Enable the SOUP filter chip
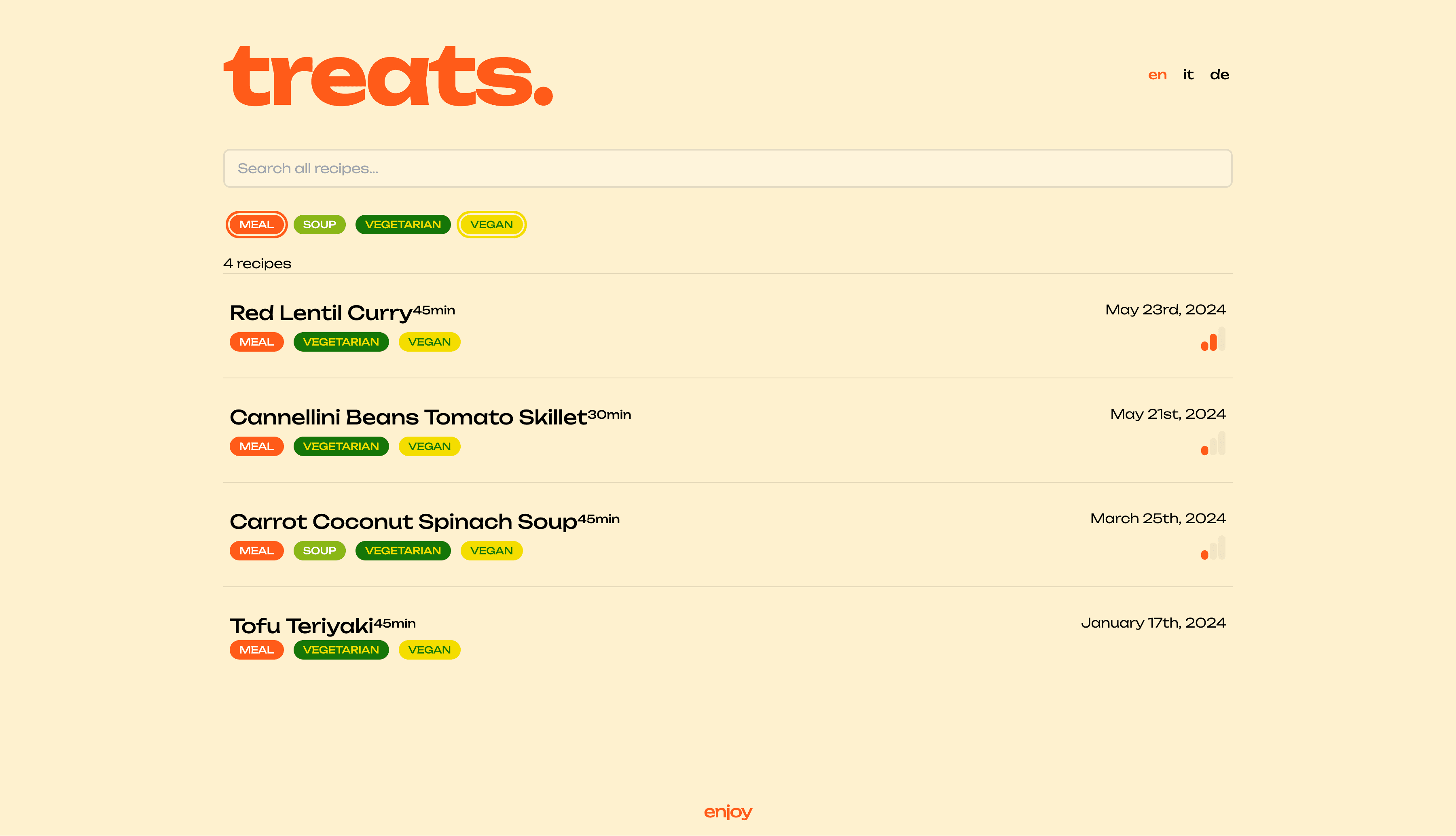Screen dimensions: 1456x836 (319, 225)
